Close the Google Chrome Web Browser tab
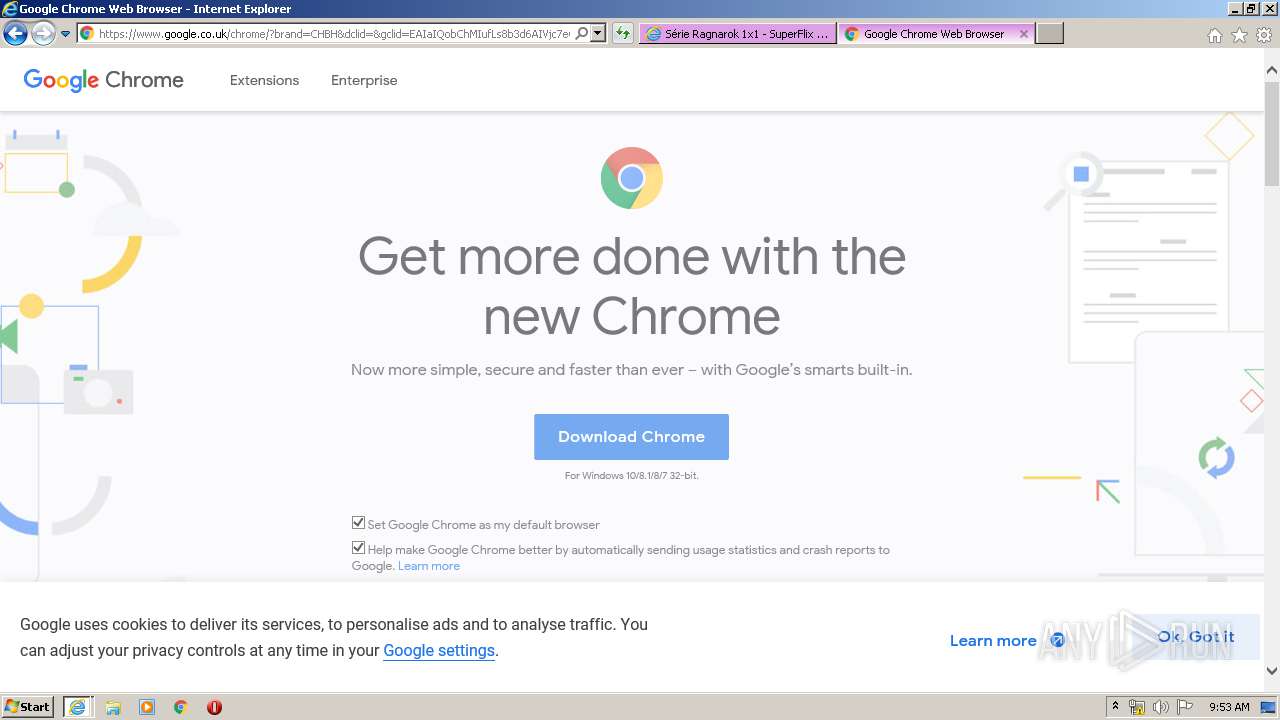This screenshot has height=720, width=1280. [1023, 33]
